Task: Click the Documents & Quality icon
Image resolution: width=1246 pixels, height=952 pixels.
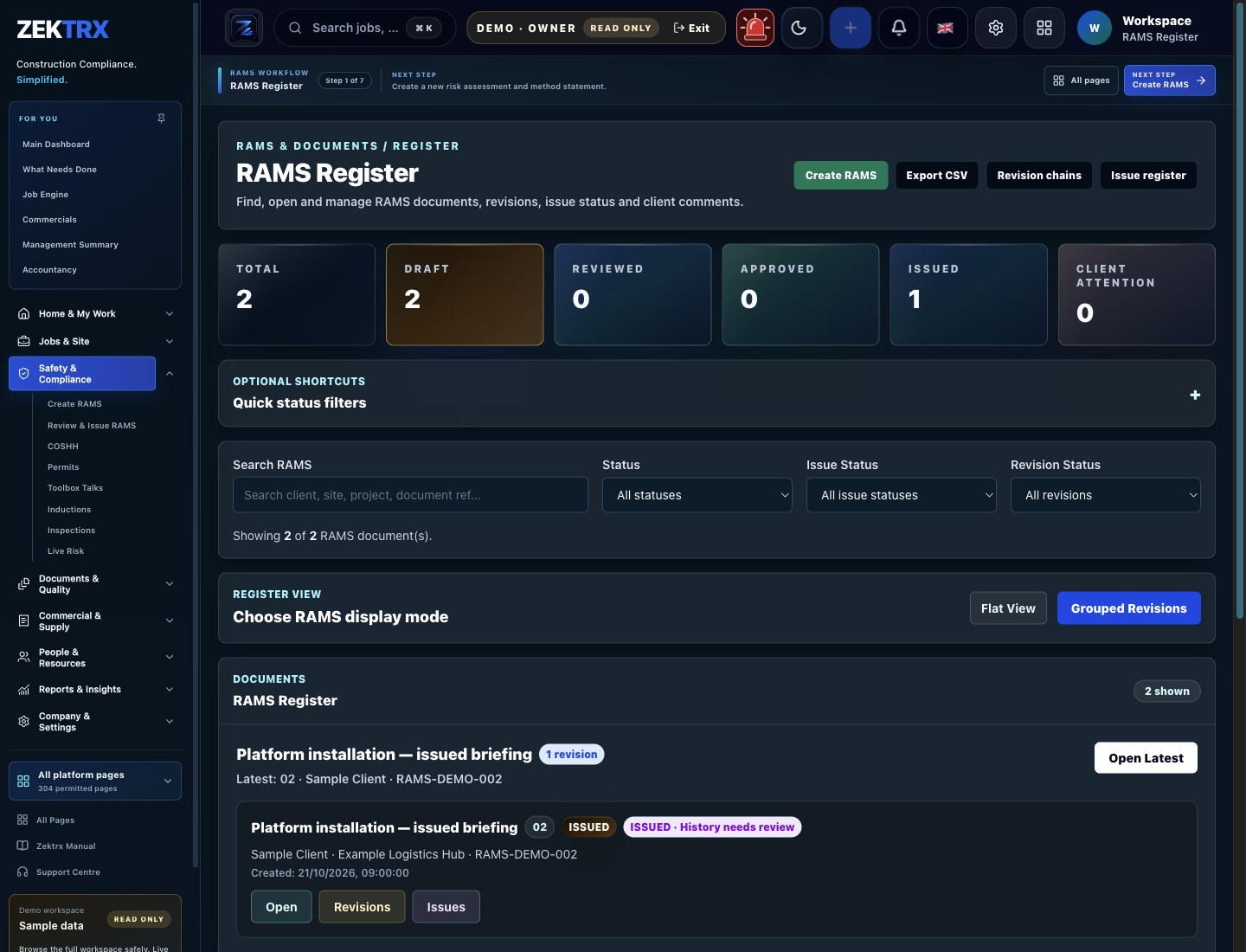Action: (24, 584)
